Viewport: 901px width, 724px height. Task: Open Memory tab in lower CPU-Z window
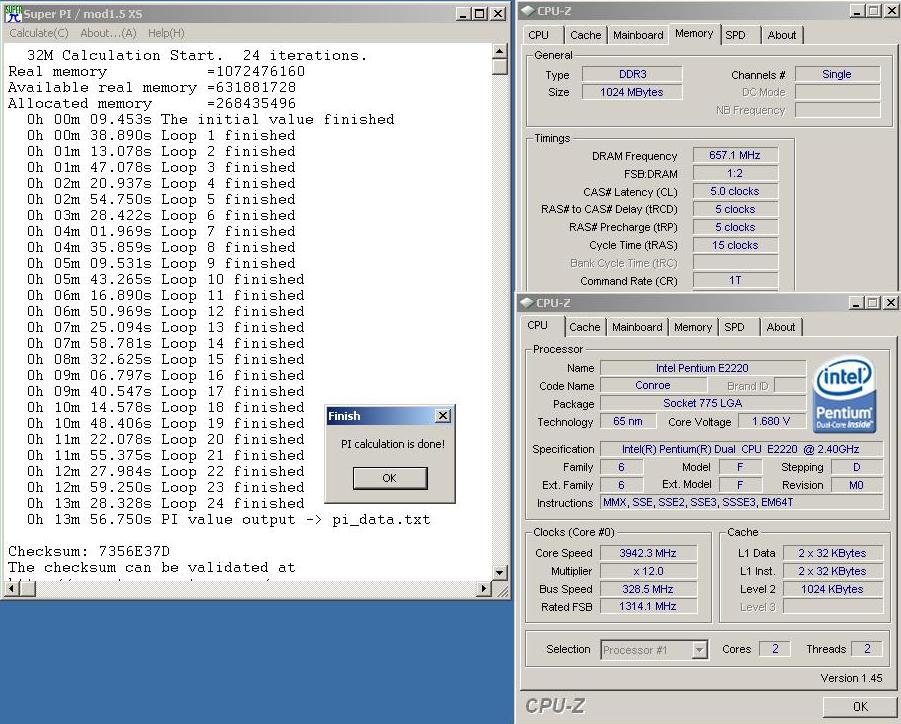692,327
